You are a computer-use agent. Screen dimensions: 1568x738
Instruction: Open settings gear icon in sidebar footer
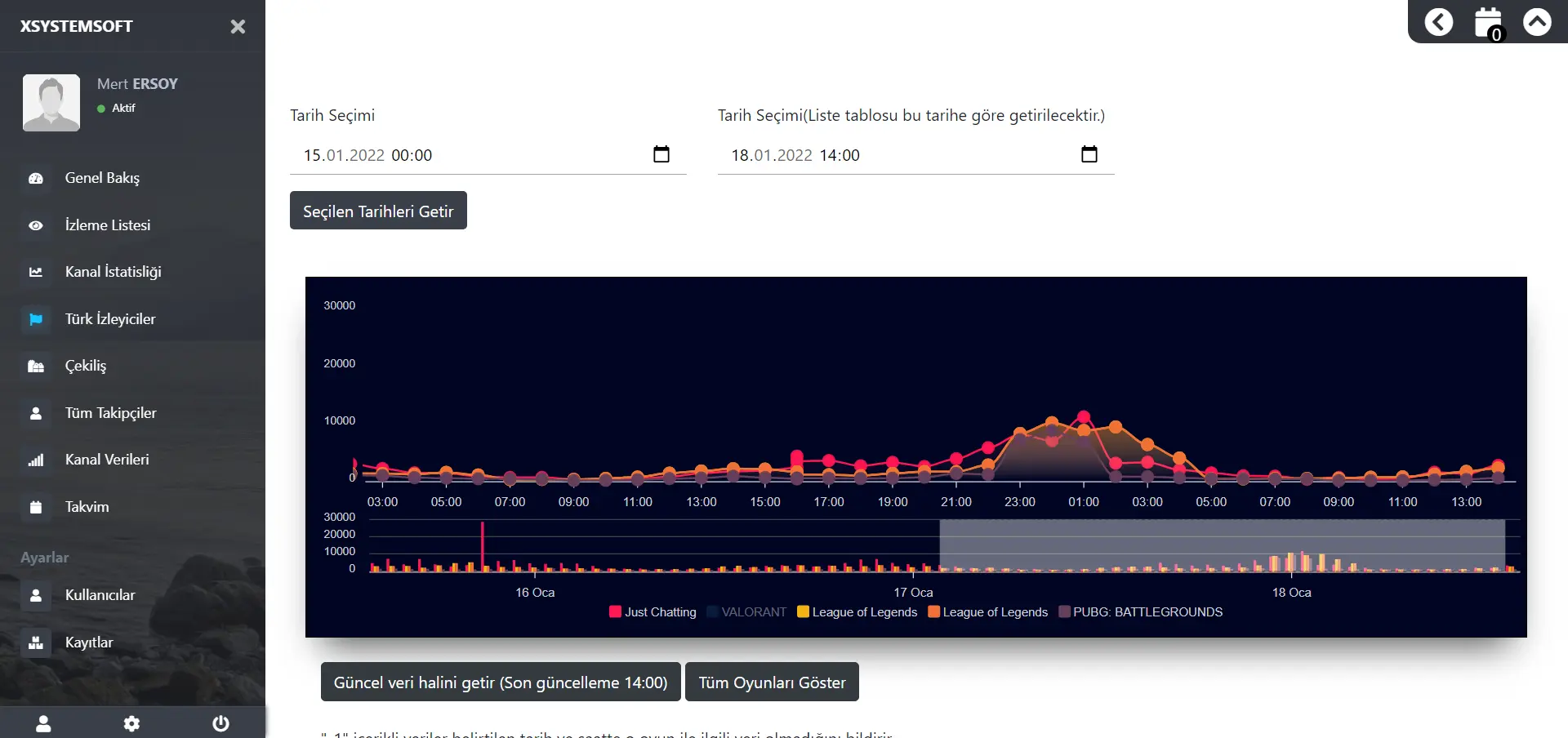pos(131,723)
